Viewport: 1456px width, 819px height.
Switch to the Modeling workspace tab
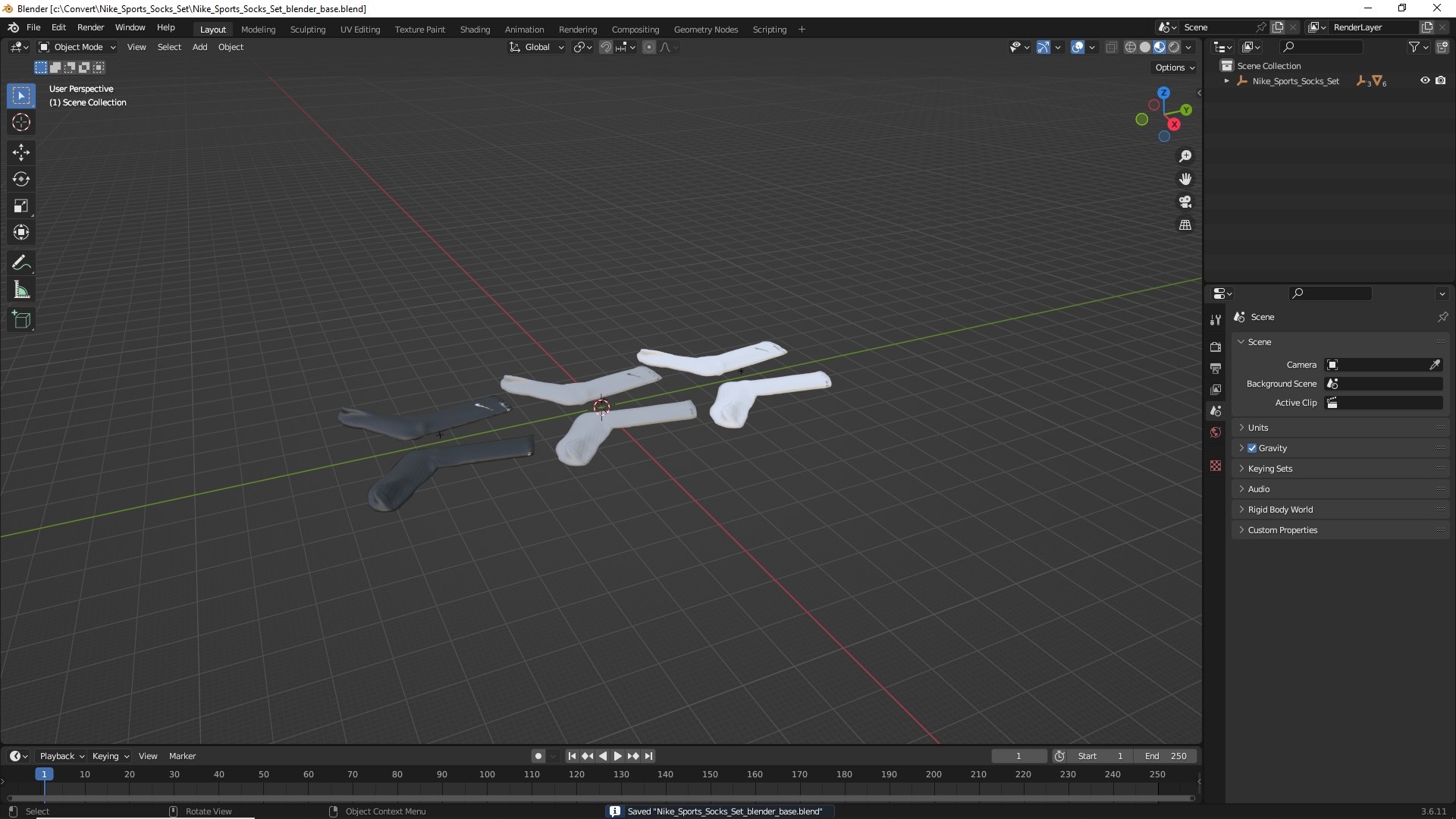click(258, 30)
